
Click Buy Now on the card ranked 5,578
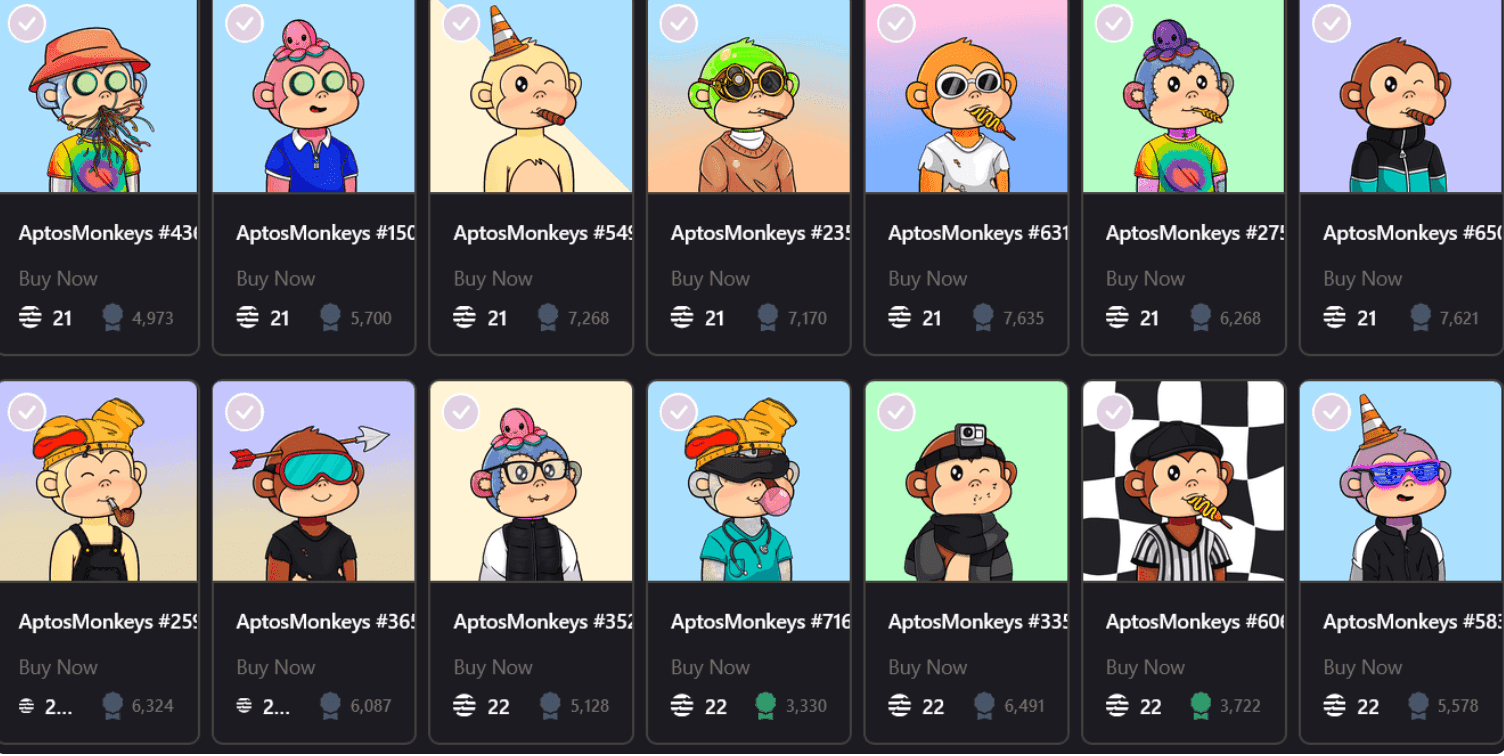1363,667
